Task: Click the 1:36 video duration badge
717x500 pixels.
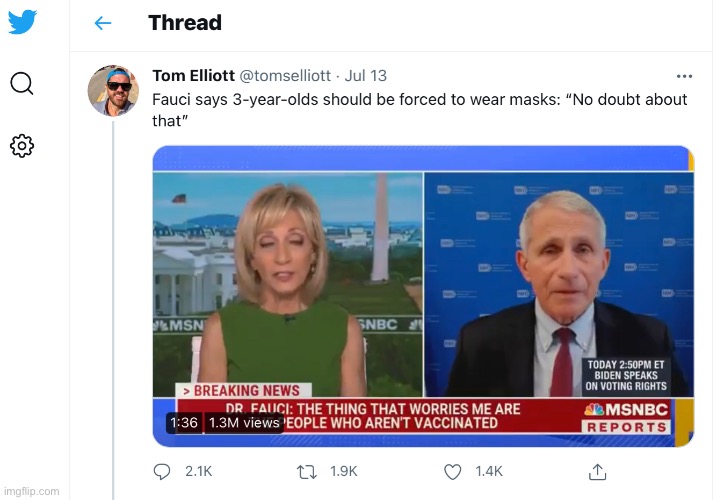Action: pos(183,423)
